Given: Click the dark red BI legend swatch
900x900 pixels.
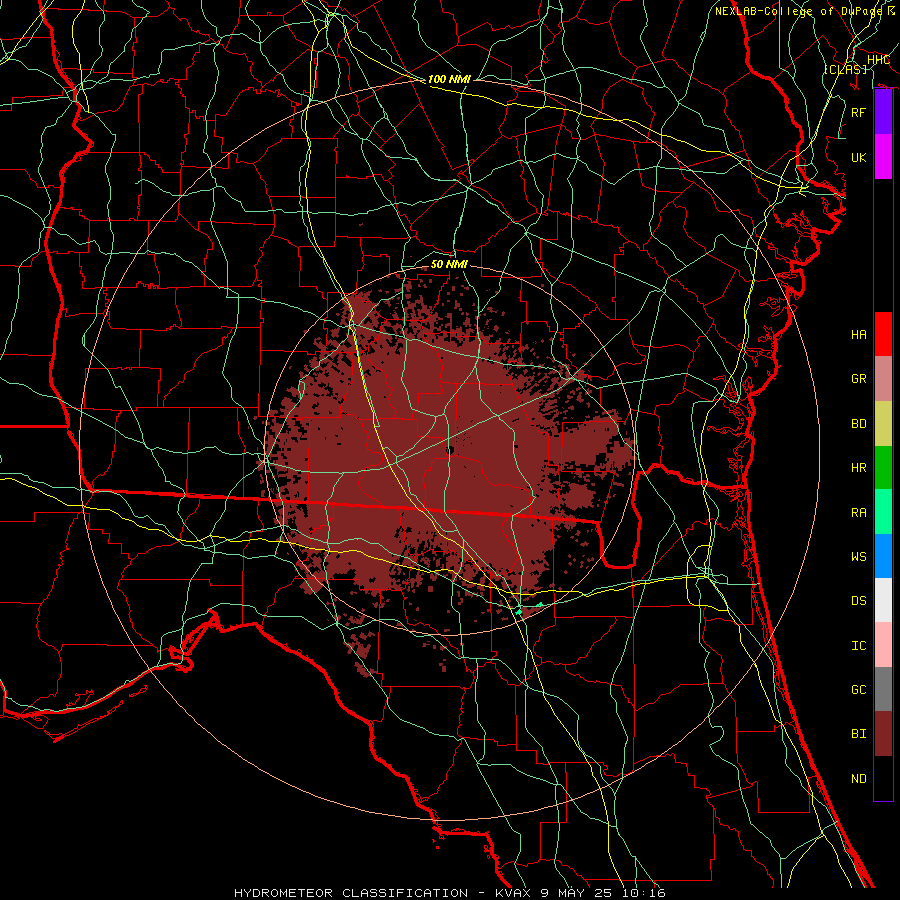Looking at the screenshot, I should [883, 734].
